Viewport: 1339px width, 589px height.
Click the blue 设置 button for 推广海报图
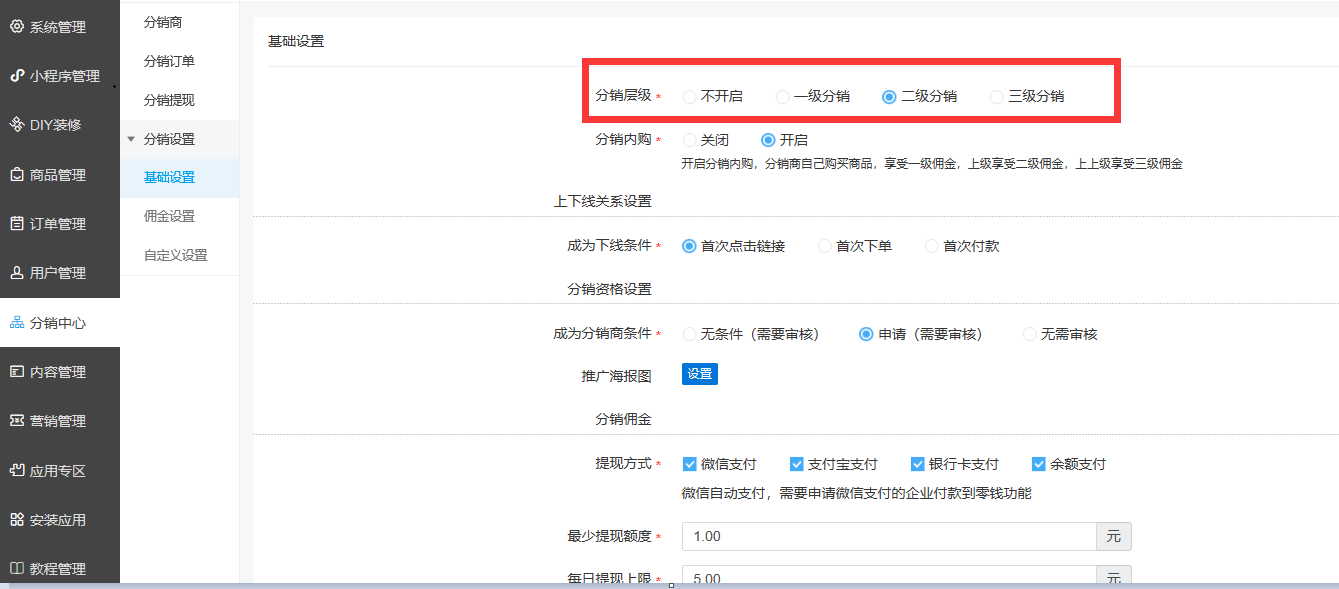(x=699, y=374)
